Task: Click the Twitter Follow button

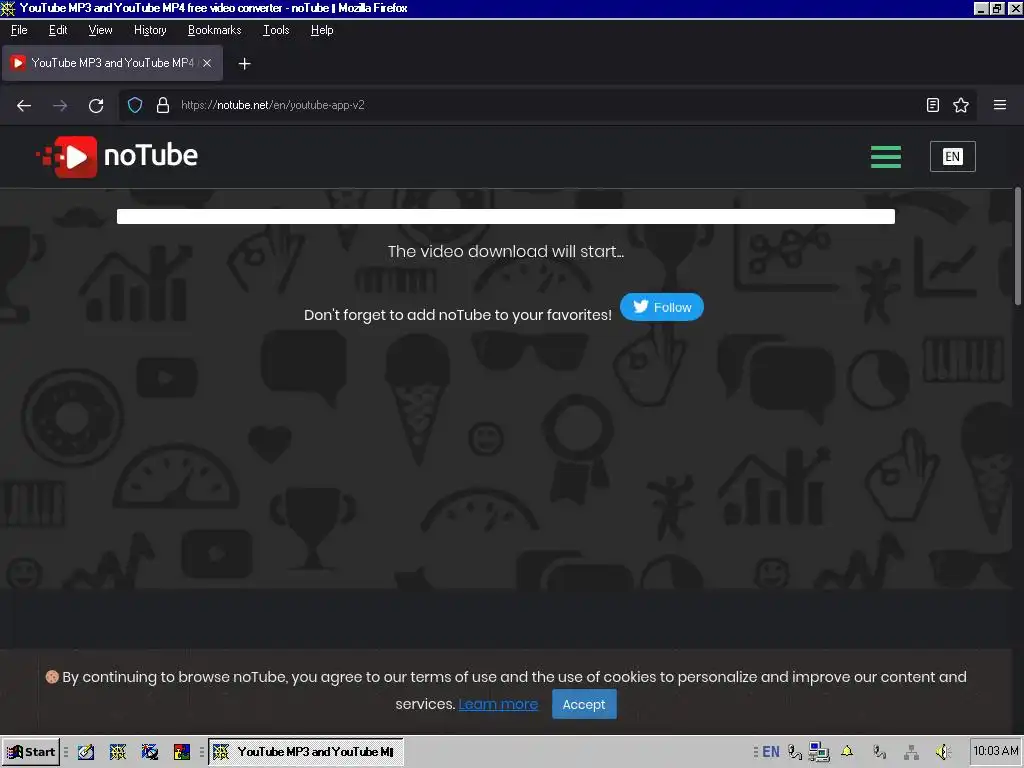Action: click(662, 307)
